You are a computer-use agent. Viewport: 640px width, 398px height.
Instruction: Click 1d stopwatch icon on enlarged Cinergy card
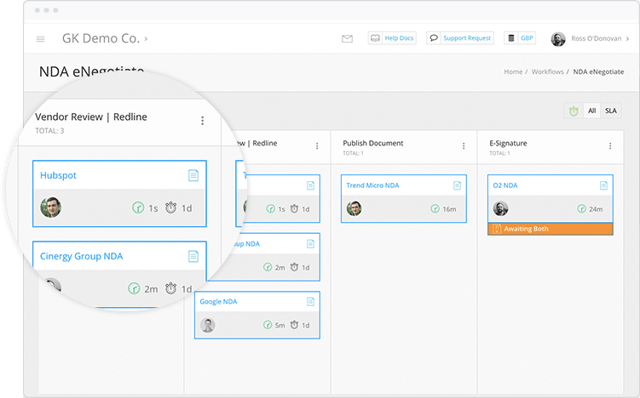tap(171, 289)
